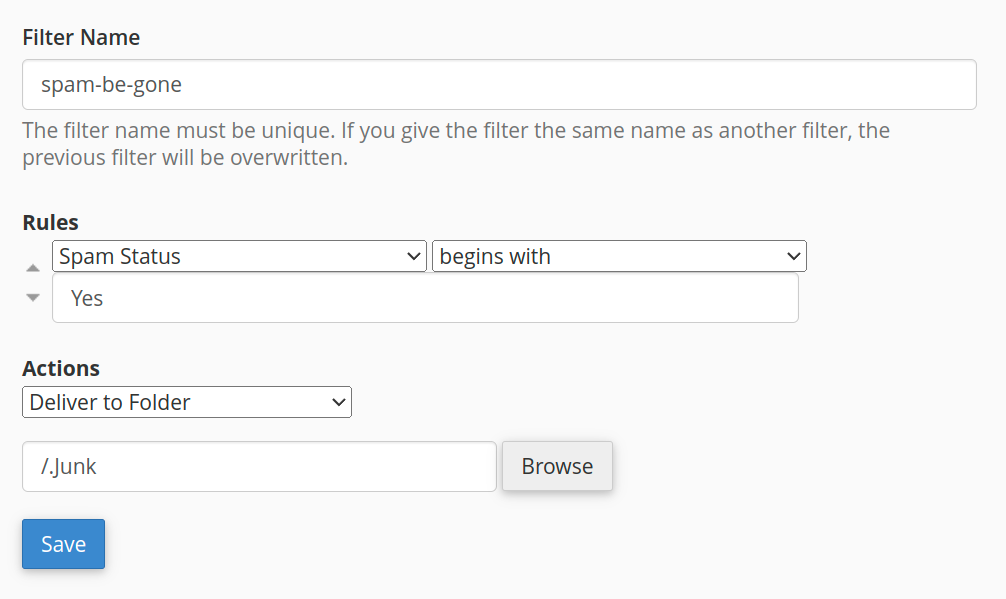Click the 'begins with' dropdown chevron arrow
This screenshot has width=1006, height=599.
tap(794, 257)
